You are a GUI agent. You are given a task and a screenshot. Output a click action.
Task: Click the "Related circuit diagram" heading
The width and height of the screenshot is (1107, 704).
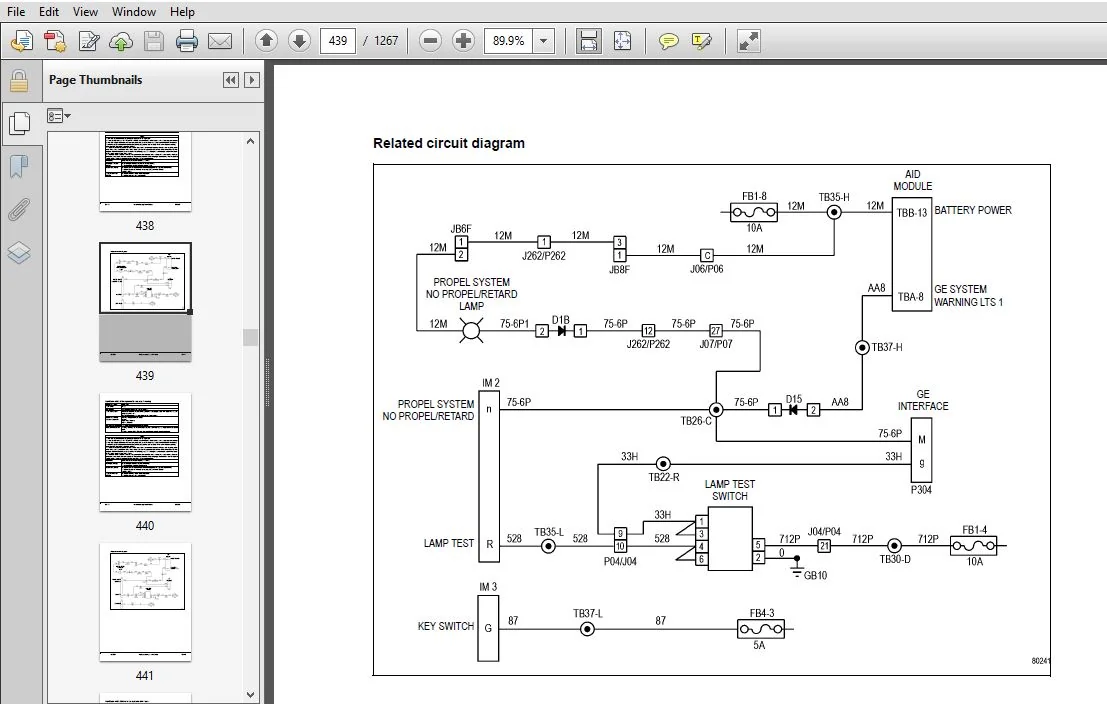(x=449, y=143)
